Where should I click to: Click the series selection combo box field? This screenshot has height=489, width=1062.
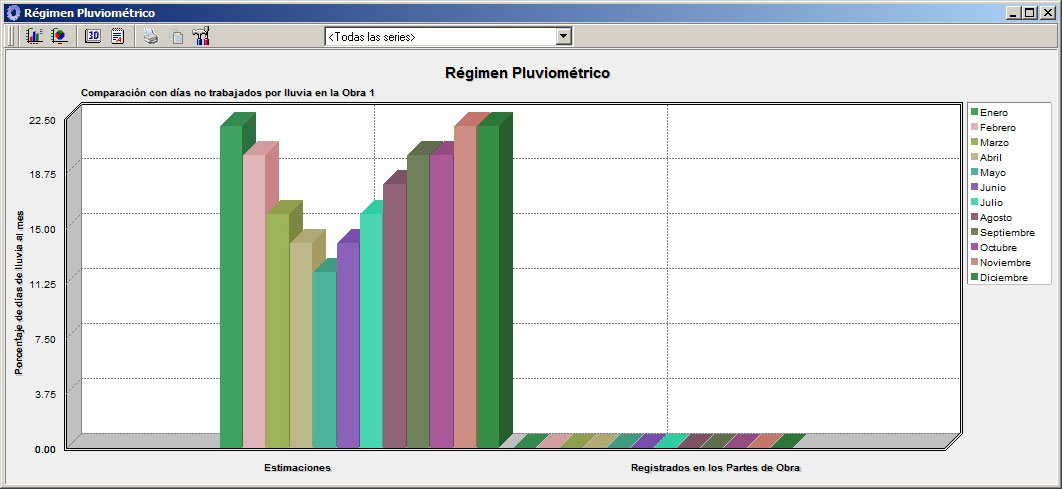pyautogui.click(x=440, y=36)
